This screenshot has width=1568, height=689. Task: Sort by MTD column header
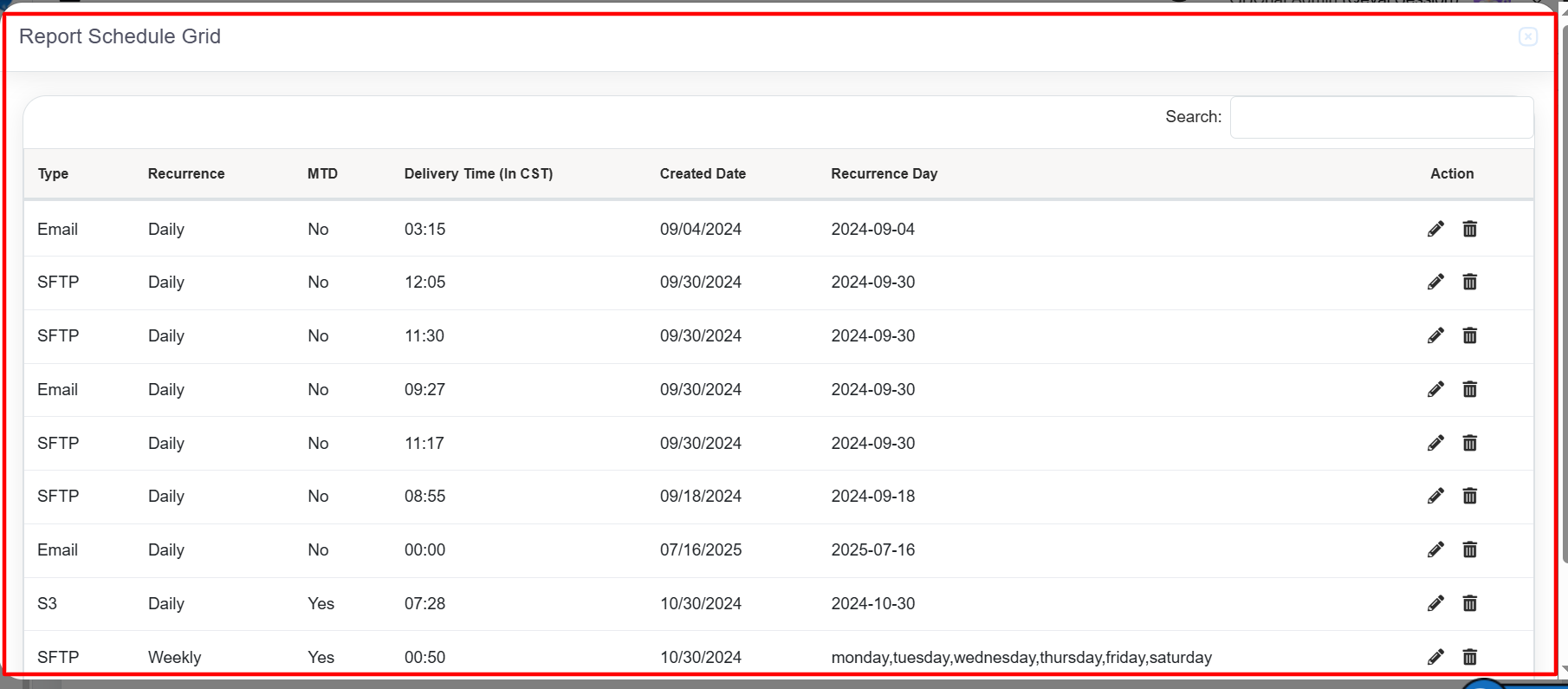322,173
